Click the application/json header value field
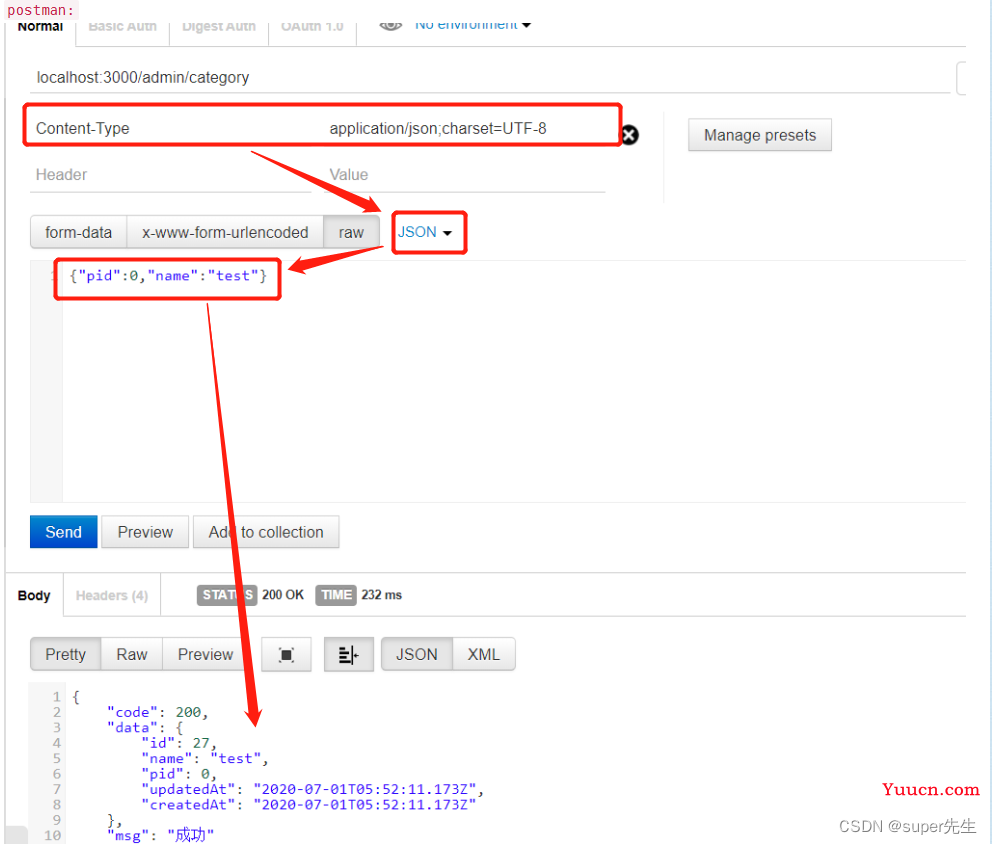Screen dimensions: 992x844 tap(466, 128)
